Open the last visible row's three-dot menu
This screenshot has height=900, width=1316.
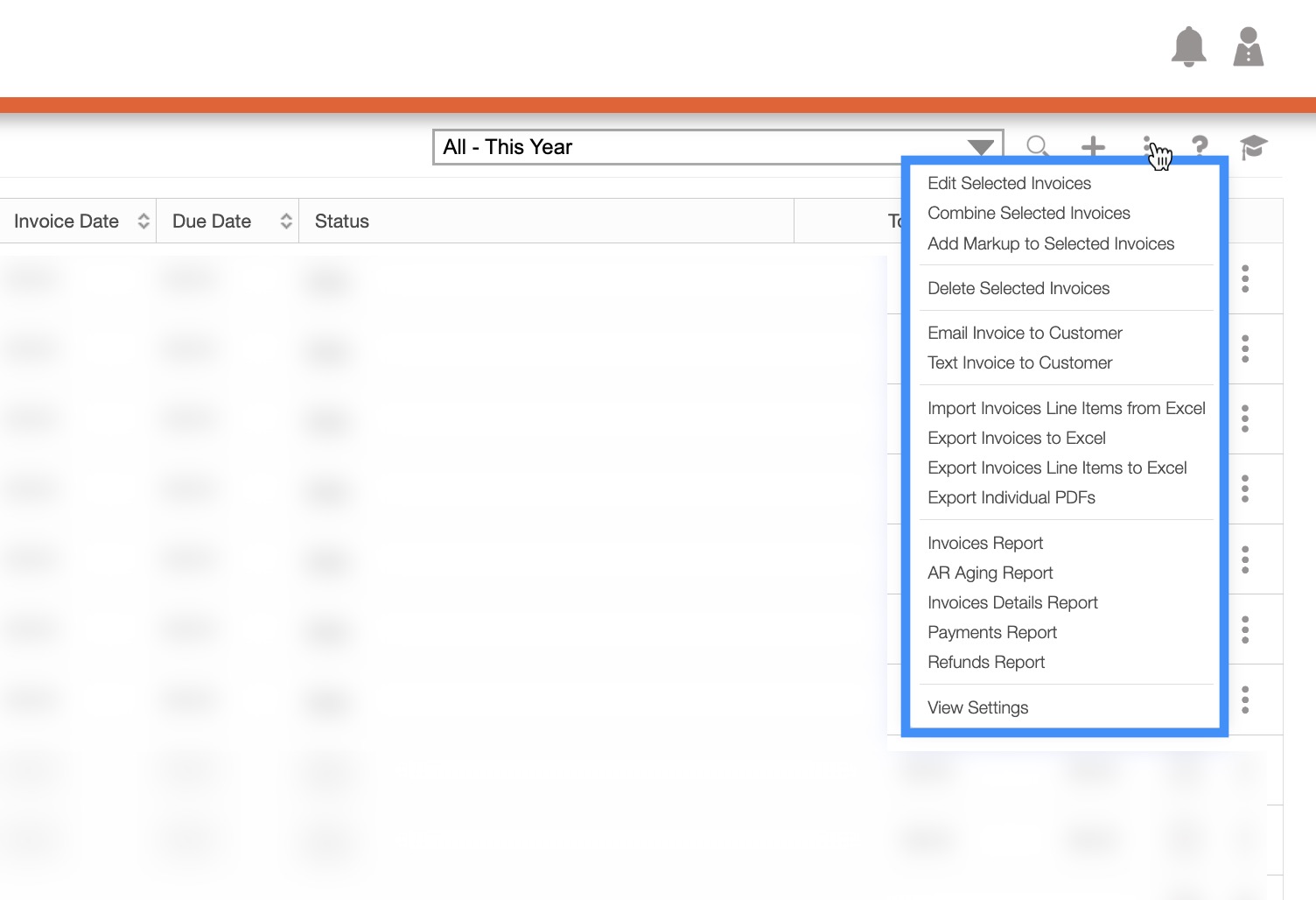(1245, 700)
